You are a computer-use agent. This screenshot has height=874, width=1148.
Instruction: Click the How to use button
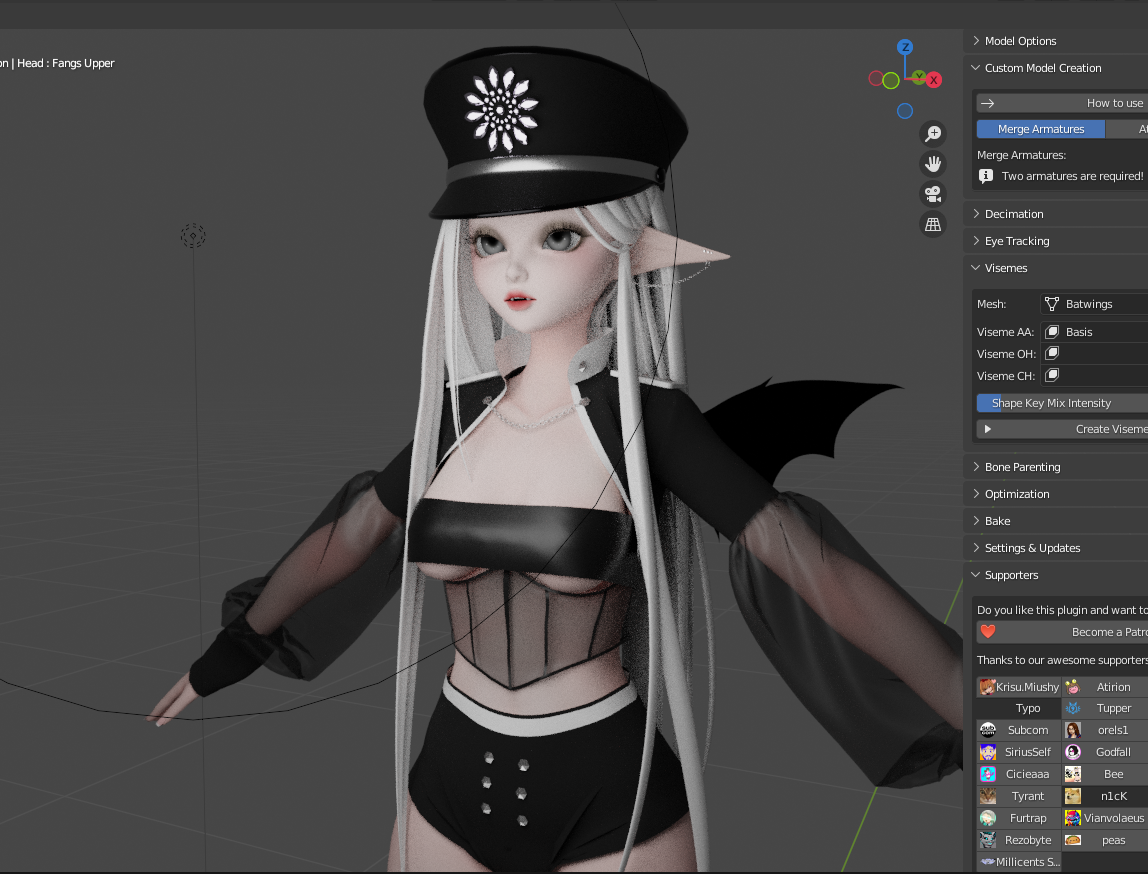1062,103
